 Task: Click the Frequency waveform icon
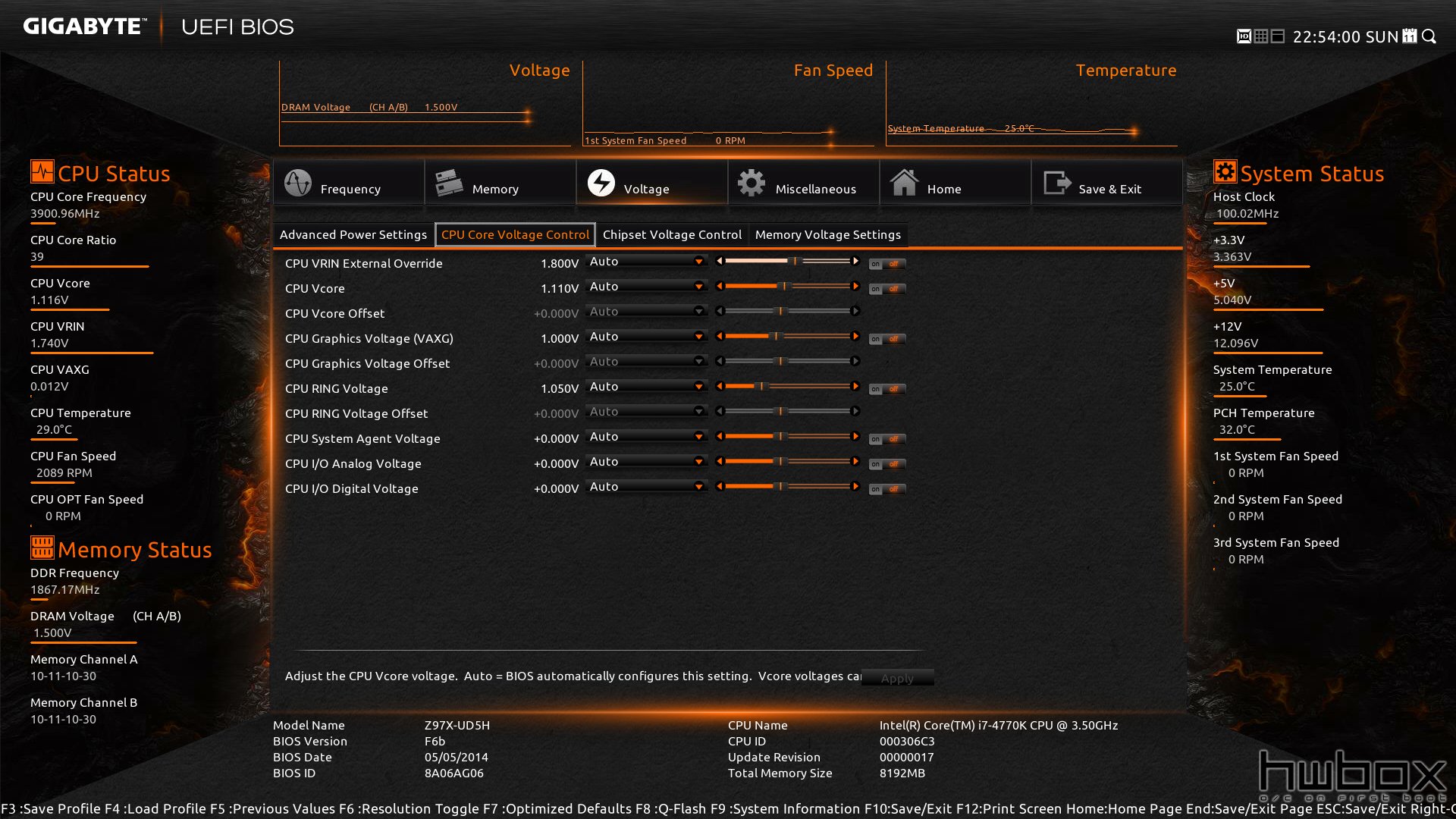(297, 183)
